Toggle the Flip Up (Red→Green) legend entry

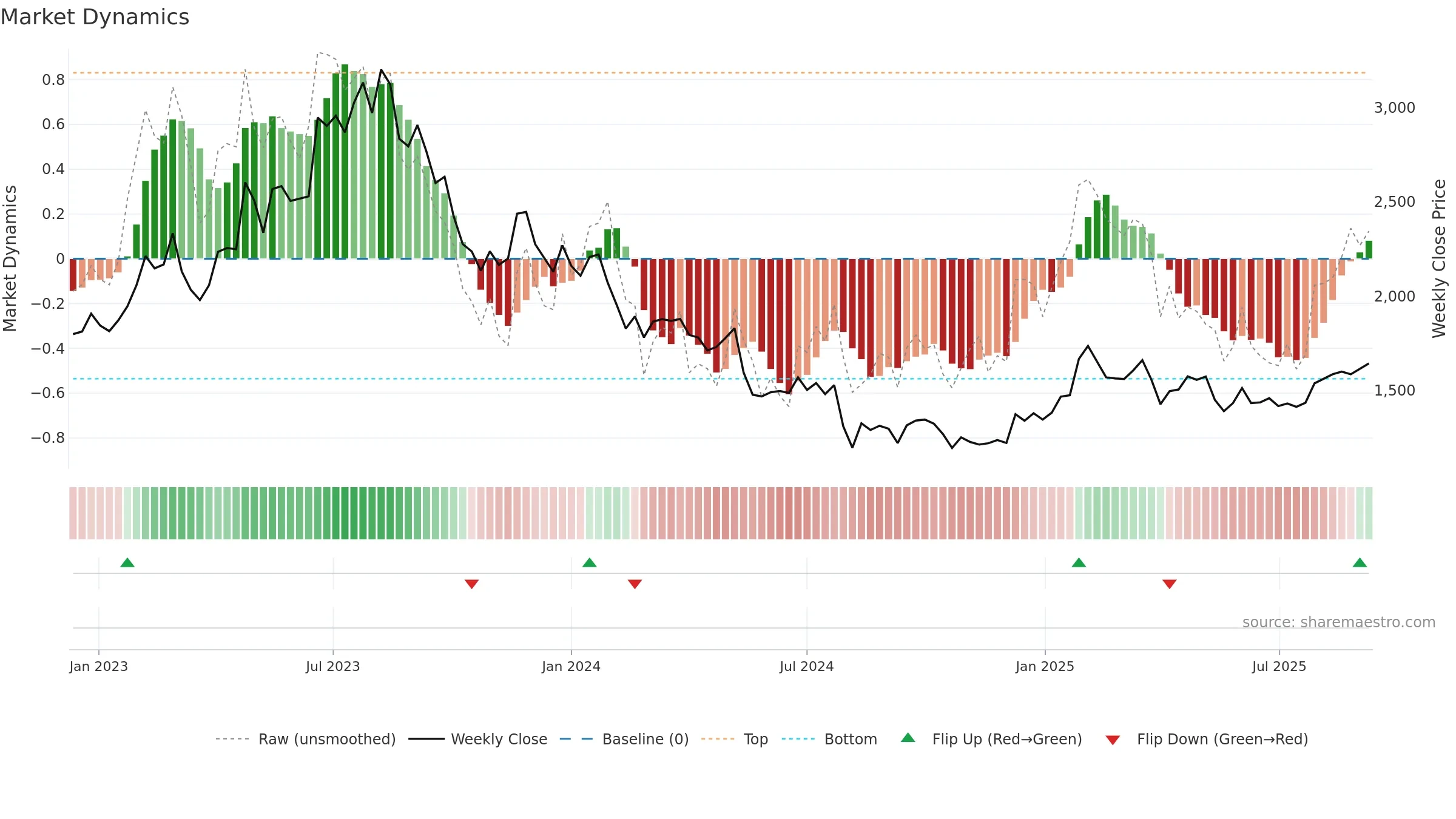tap(991, 739)
